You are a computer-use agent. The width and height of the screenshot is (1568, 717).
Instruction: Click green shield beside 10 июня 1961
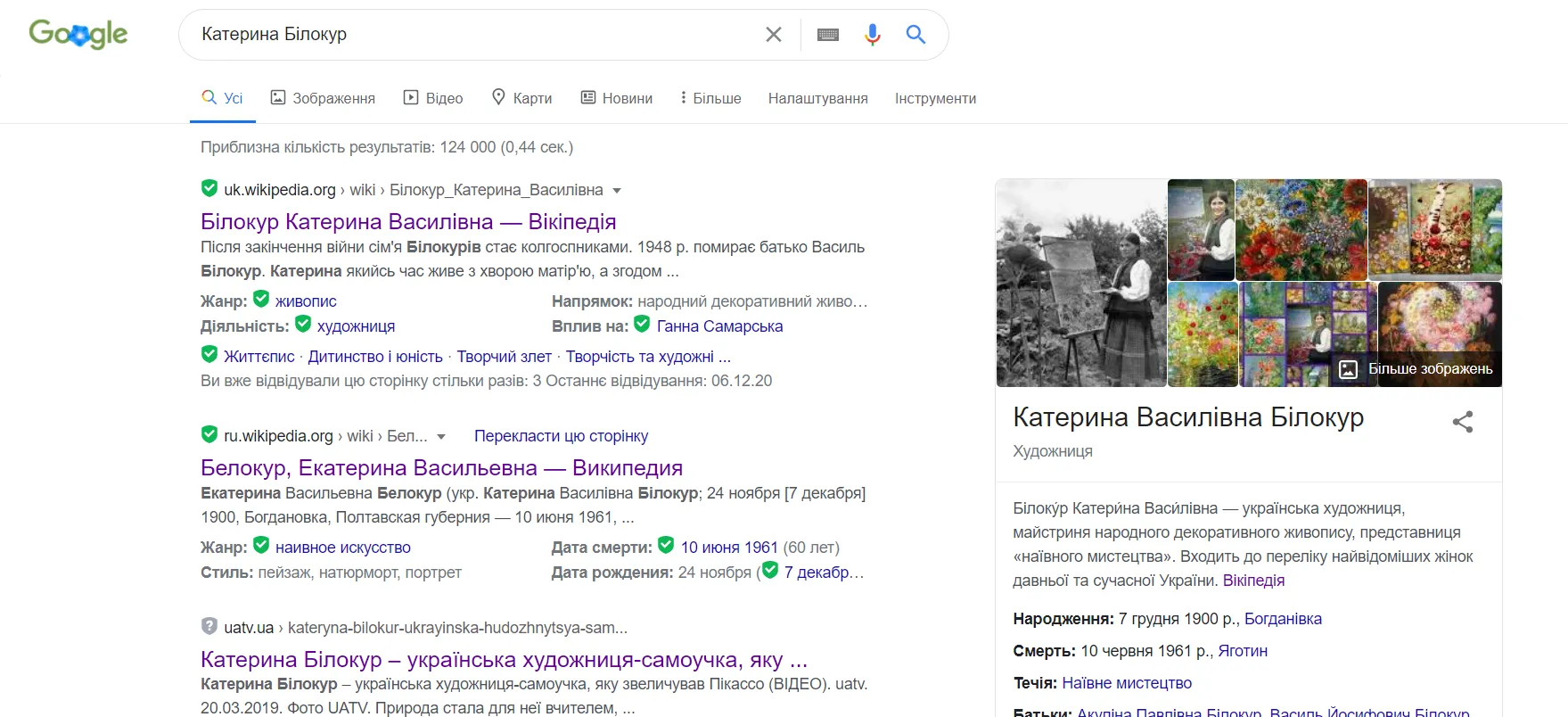pyautogui.click(x=666, y=545)
